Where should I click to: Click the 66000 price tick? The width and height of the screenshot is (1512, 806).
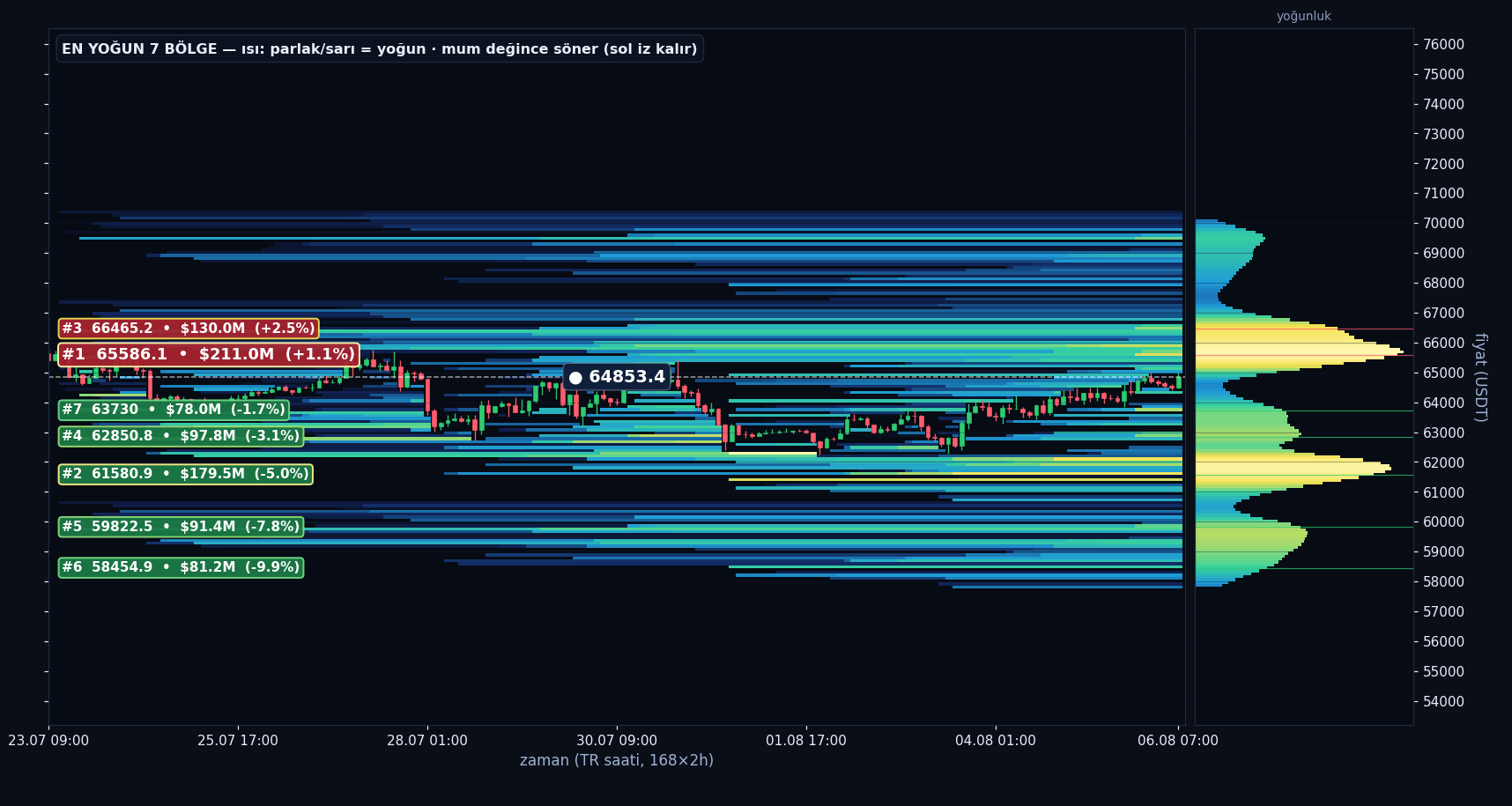pyautogui.click(x=1444, y=343)
